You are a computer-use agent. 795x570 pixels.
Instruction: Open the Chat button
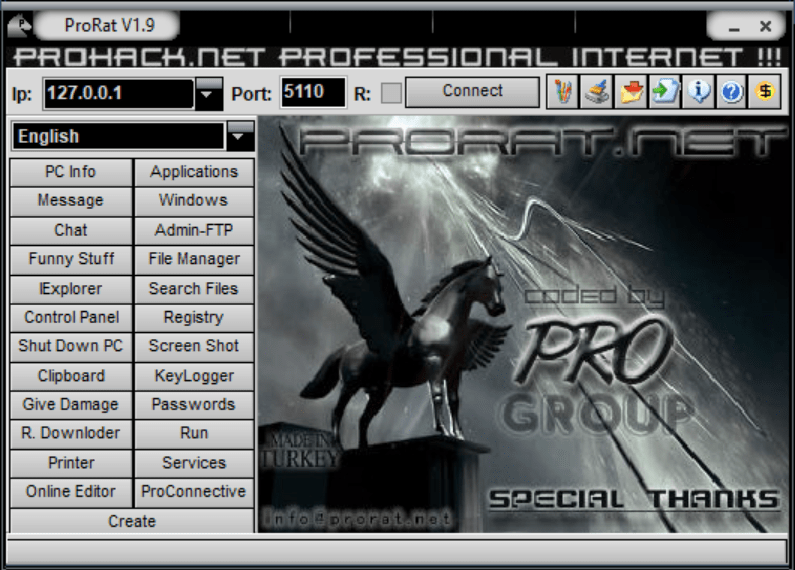click(x=71, y=230)
